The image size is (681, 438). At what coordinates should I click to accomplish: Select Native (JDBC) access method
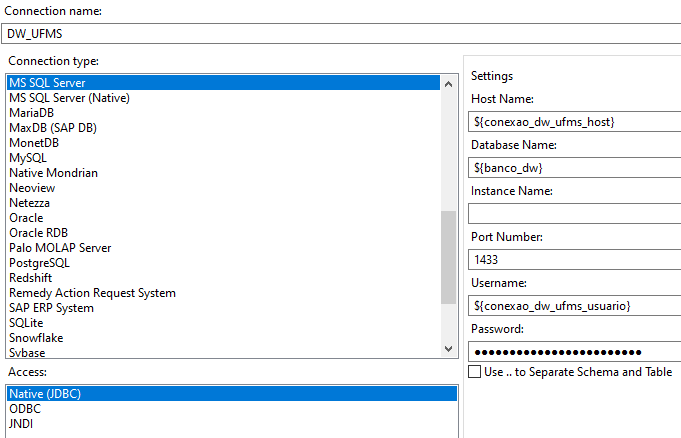tap(232, 394)
